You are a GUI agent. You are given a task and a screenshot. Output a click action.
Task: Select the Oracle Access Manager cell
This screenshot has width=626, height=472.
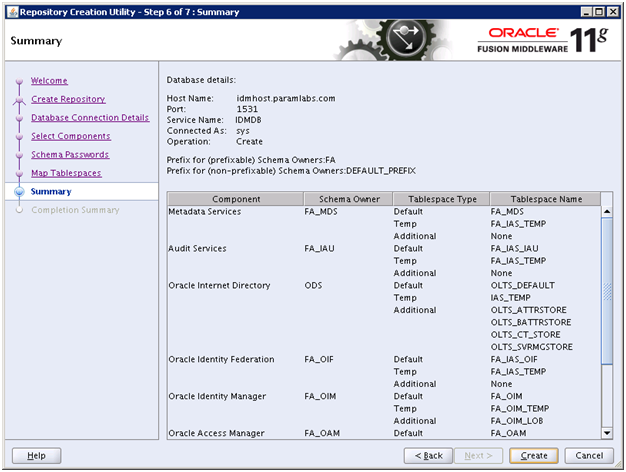[x=216, y=433]
